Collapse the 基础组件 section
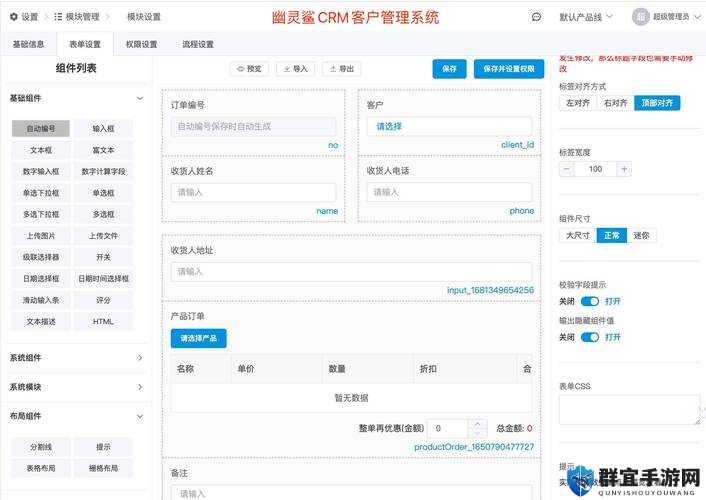Screen dimensions: 706x500 coord(140,98)
